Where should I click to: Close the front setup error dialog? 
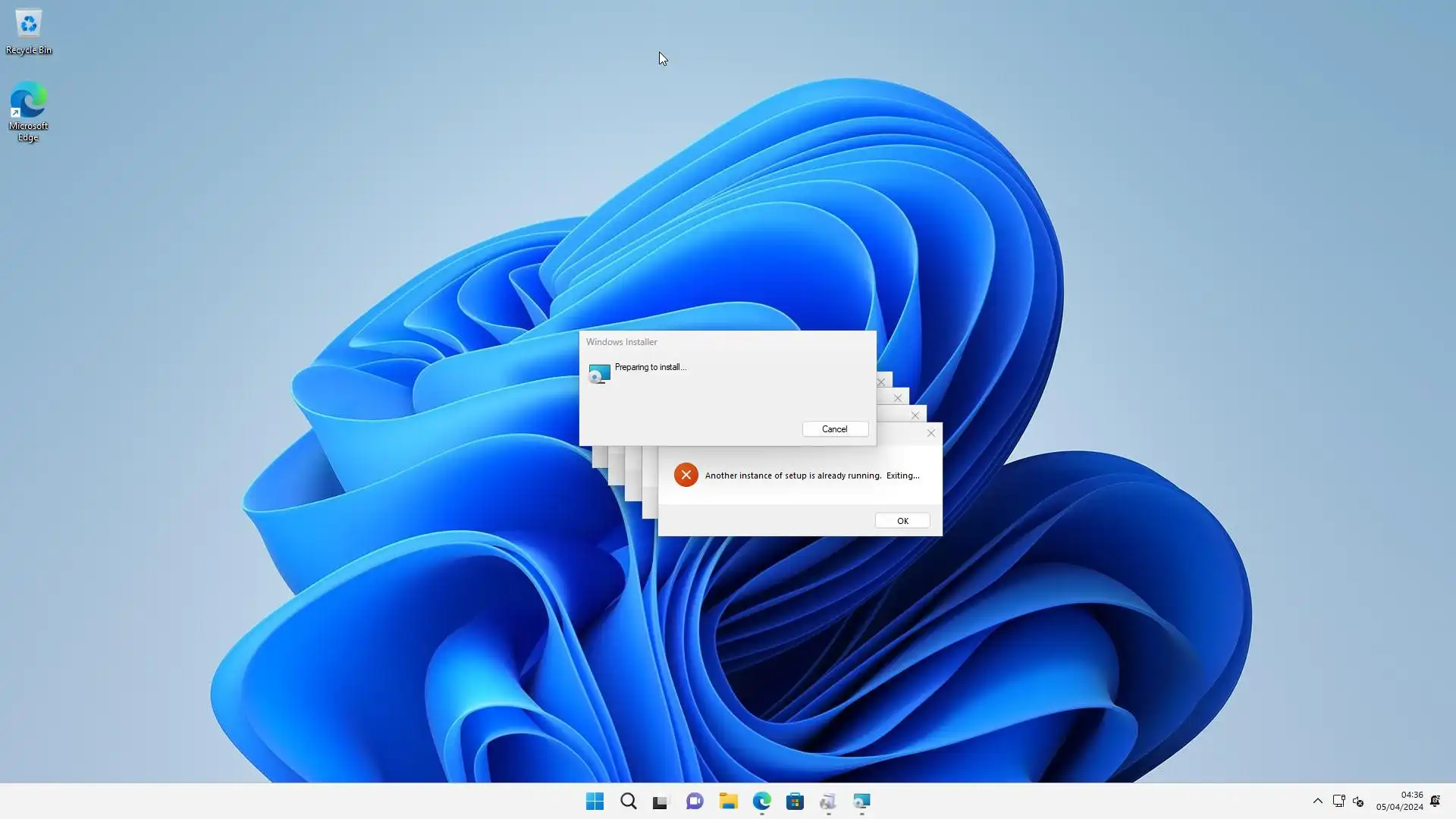tap(931, 433)
